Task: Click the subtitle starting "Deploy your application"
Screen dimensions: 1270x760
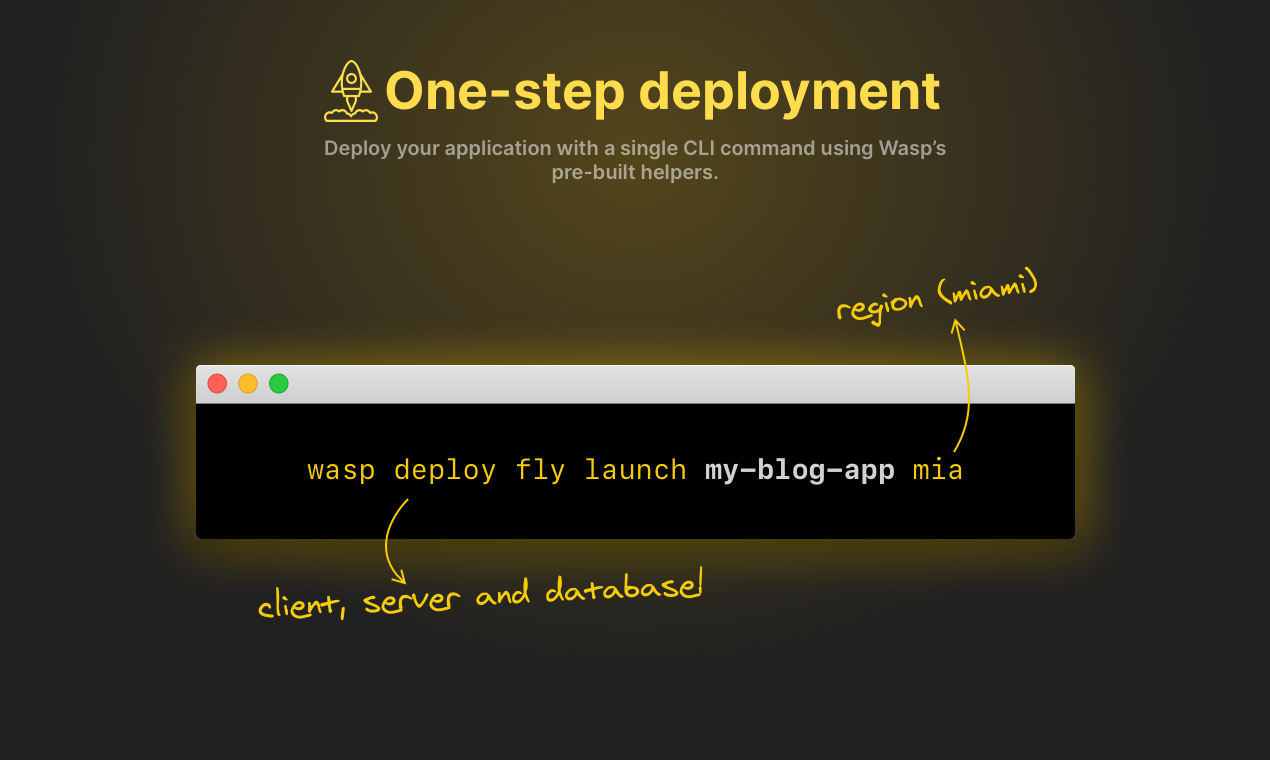Action: click(x=635, y=160)
